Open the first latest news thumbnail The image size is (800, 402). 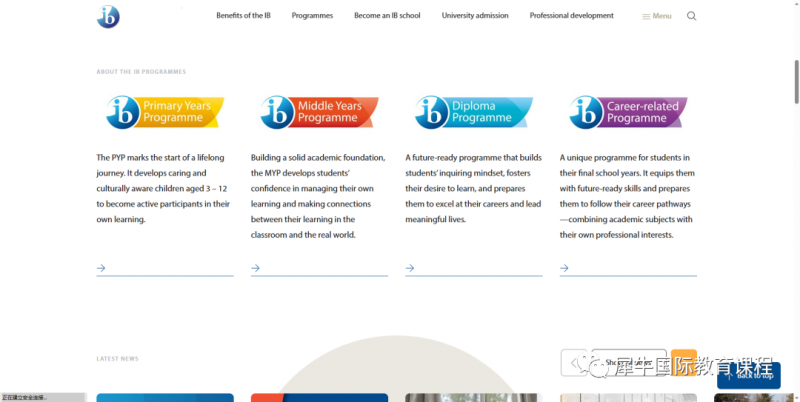(165, 397)
